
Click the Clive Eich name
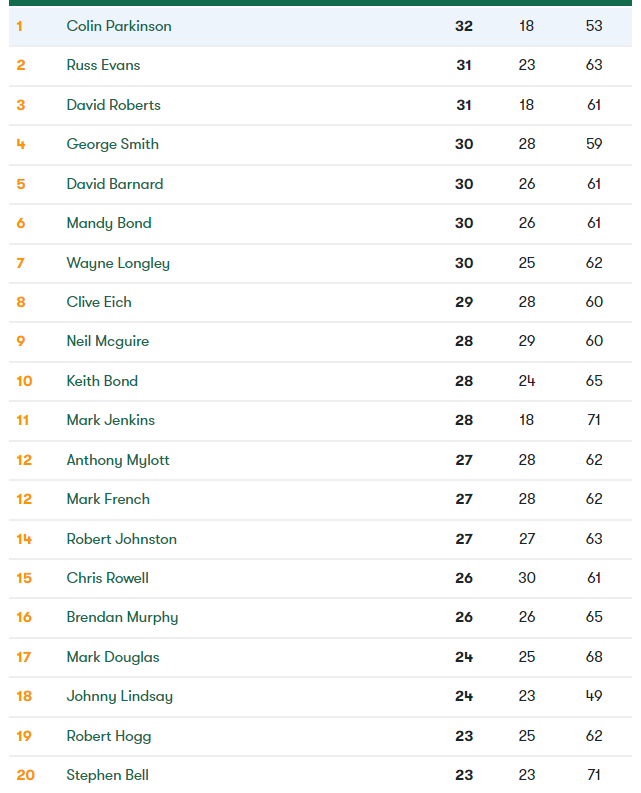pyautogui.click(x=99, y=302)
